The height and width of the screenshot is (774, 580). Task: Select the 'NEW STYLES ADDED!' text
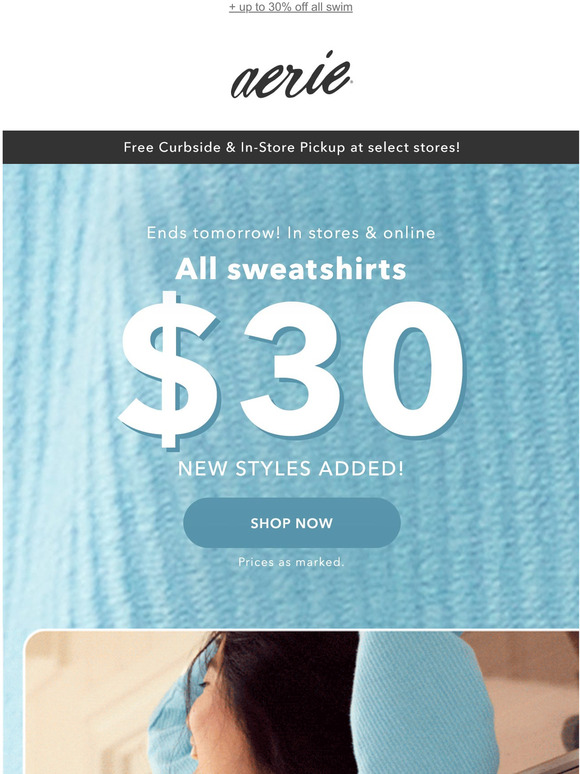pos(291,468)
